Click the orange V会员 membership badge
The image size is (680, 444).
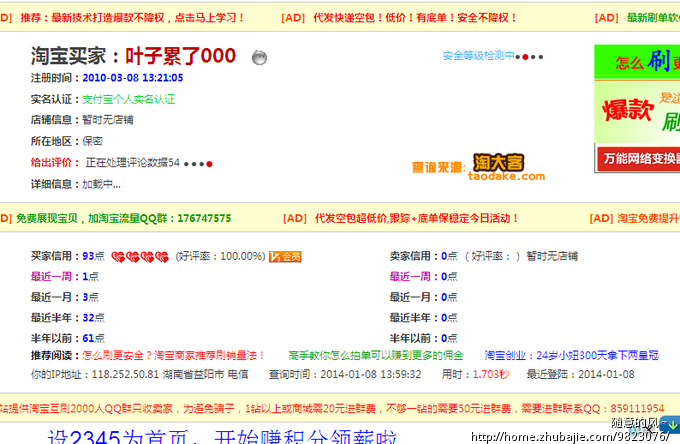tap(285, 257)
